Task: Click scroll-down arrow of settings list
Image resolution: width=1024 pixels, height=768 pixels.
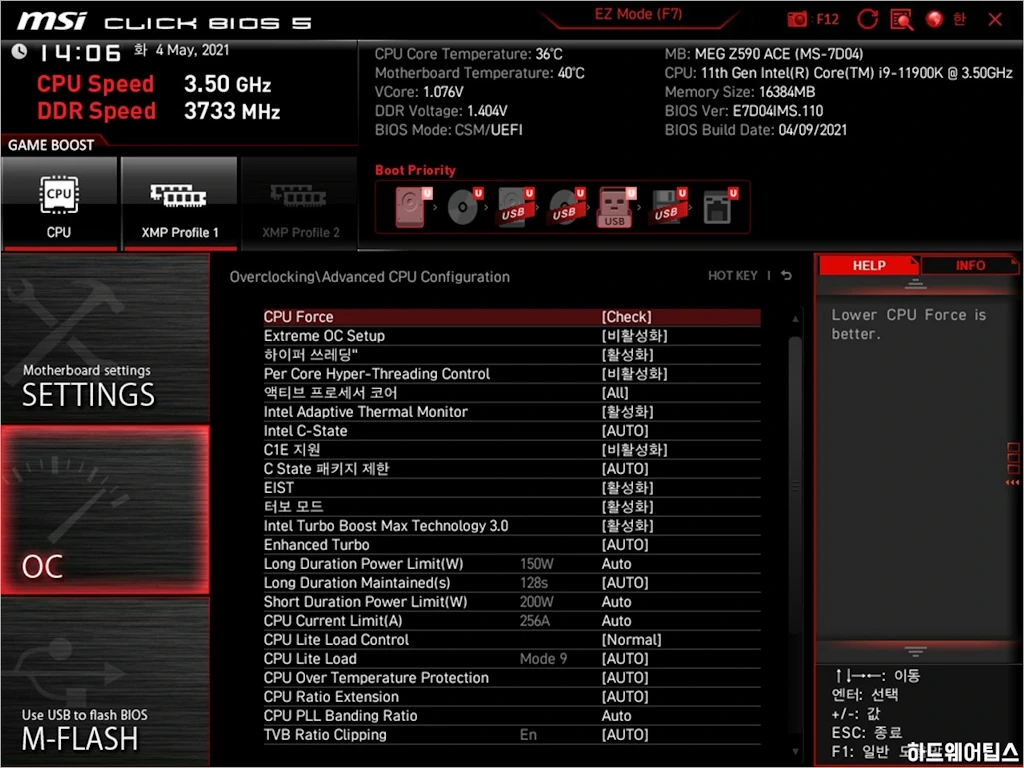Action: [795, 752]
